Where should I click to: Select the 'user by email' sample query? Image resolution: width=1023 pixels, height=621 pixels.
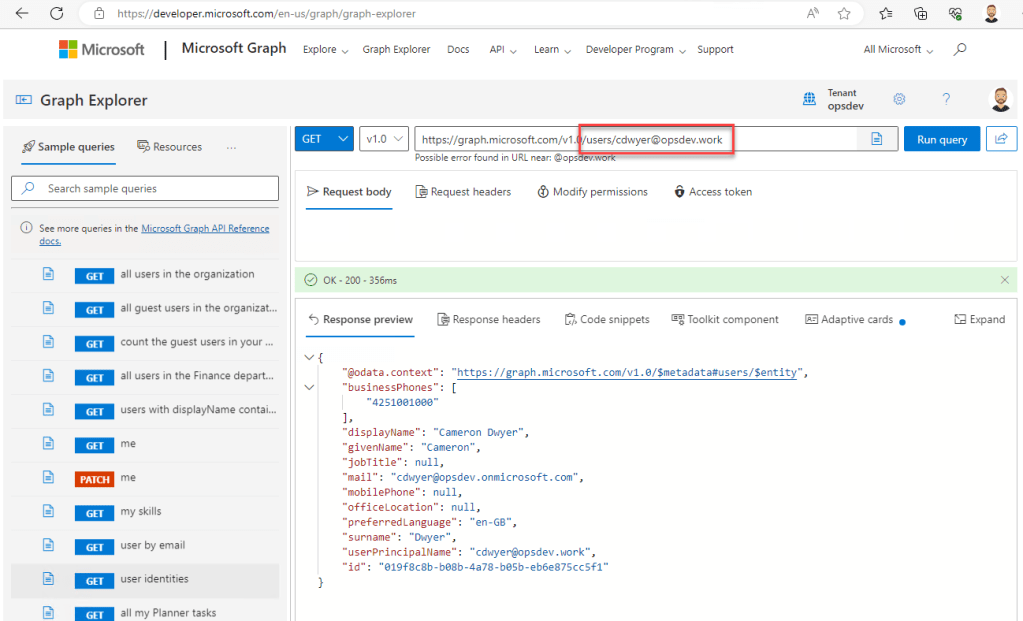click(x=152, y=545)
